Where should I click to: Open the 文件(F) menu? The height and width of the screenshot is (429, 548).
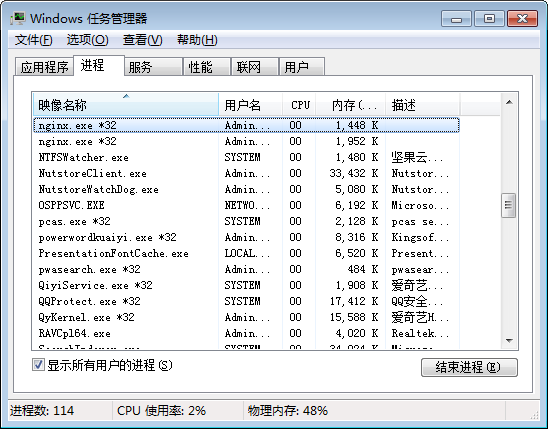[34, 40]
